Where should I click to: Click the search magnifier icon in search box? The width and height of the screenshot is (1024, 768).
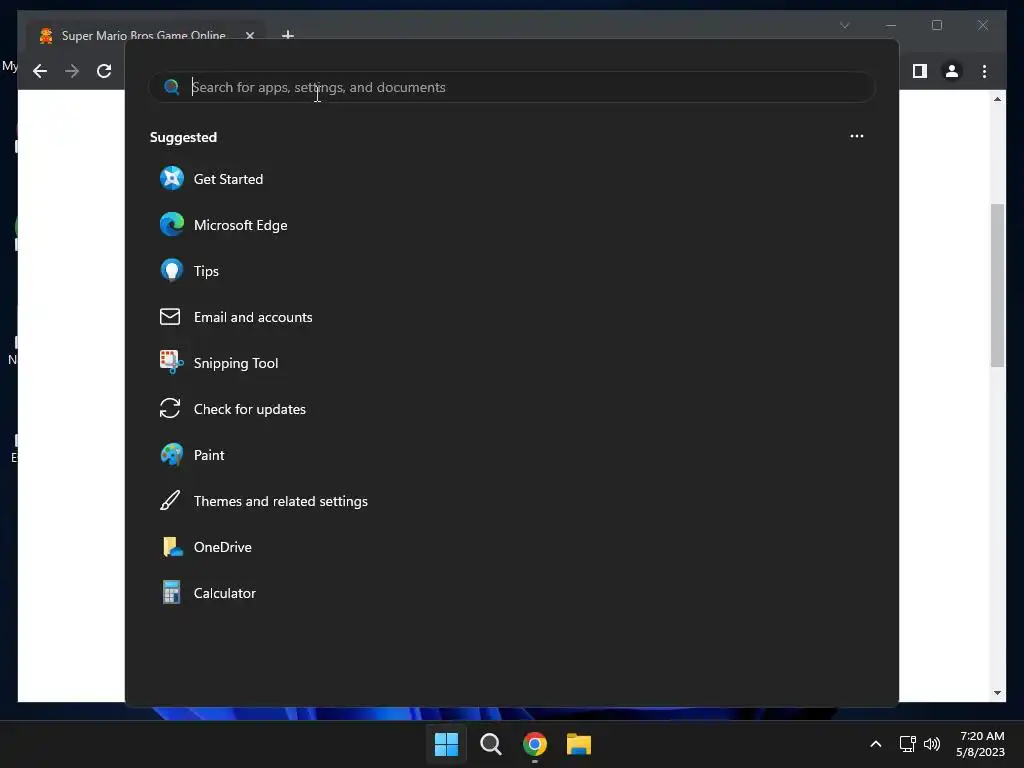(x=171, y=87)
